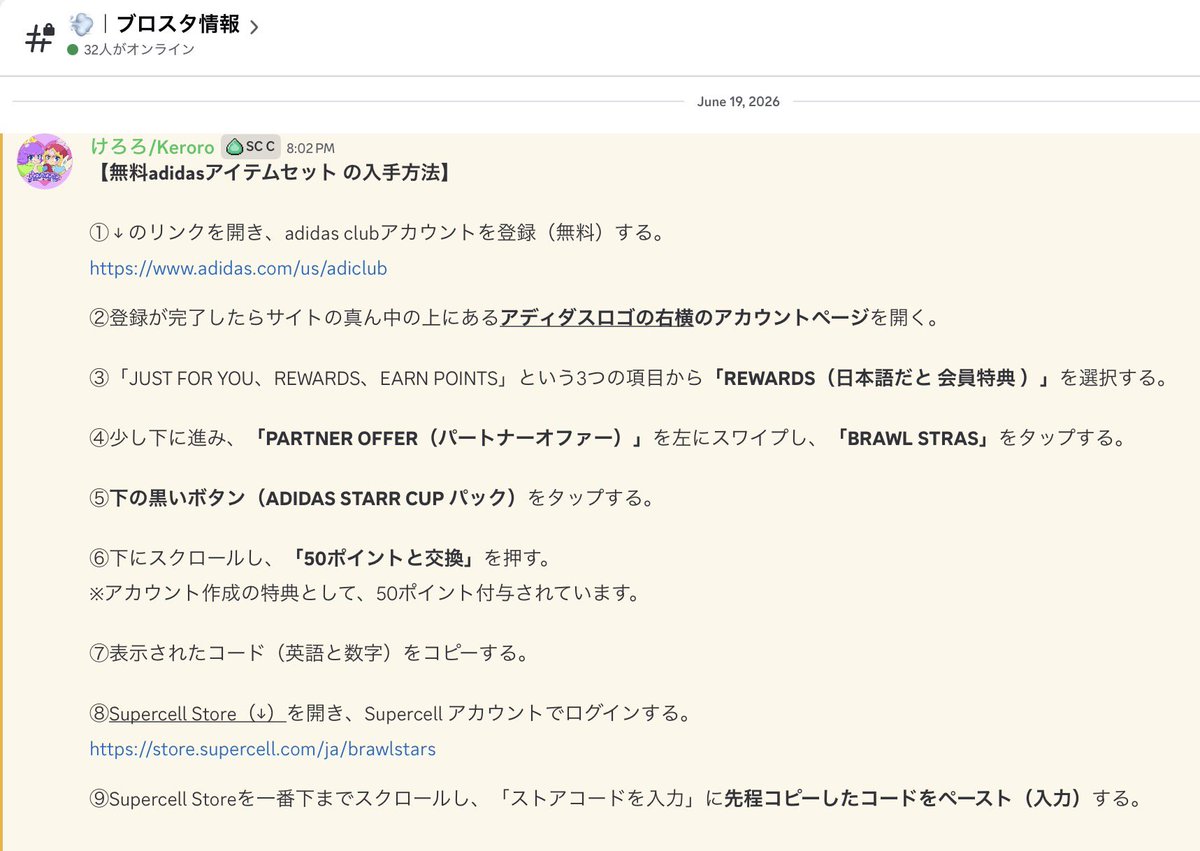Viewport: 1200px width, 851px height.
Task: Click the hash-lock channel icon
Action: 39,38
